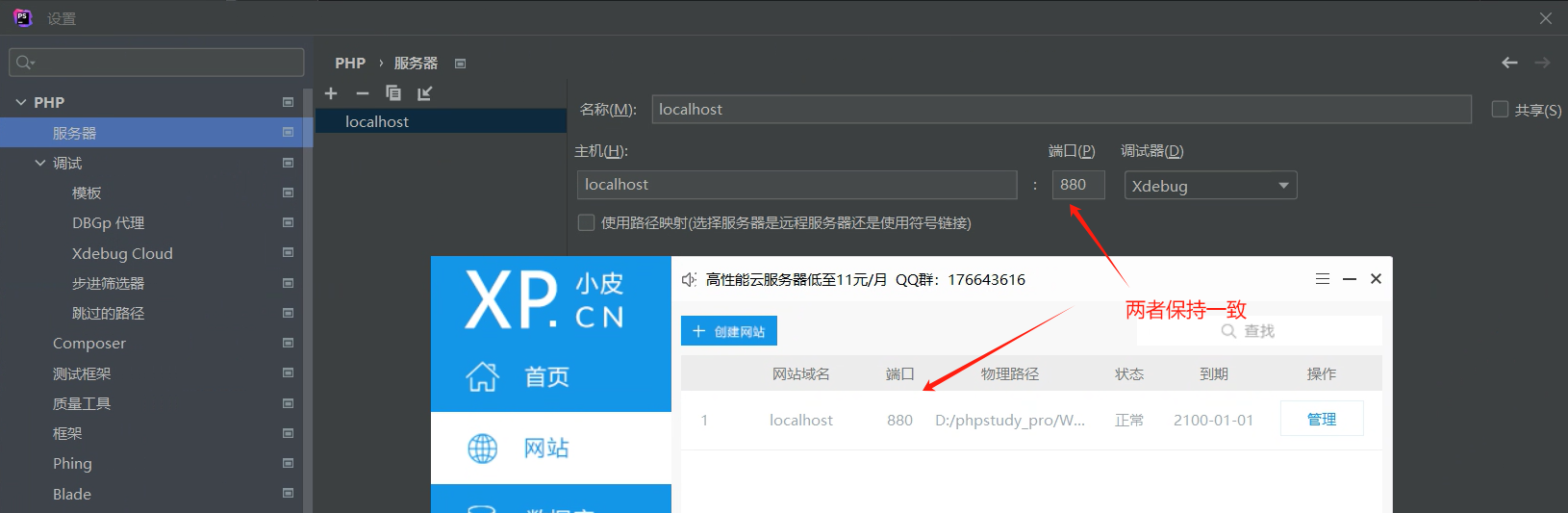Image resolution: width=1568 pixels, height=513 pixels.
Task: Collapse the 调试 tree node
Action: (x=40, y=163)
